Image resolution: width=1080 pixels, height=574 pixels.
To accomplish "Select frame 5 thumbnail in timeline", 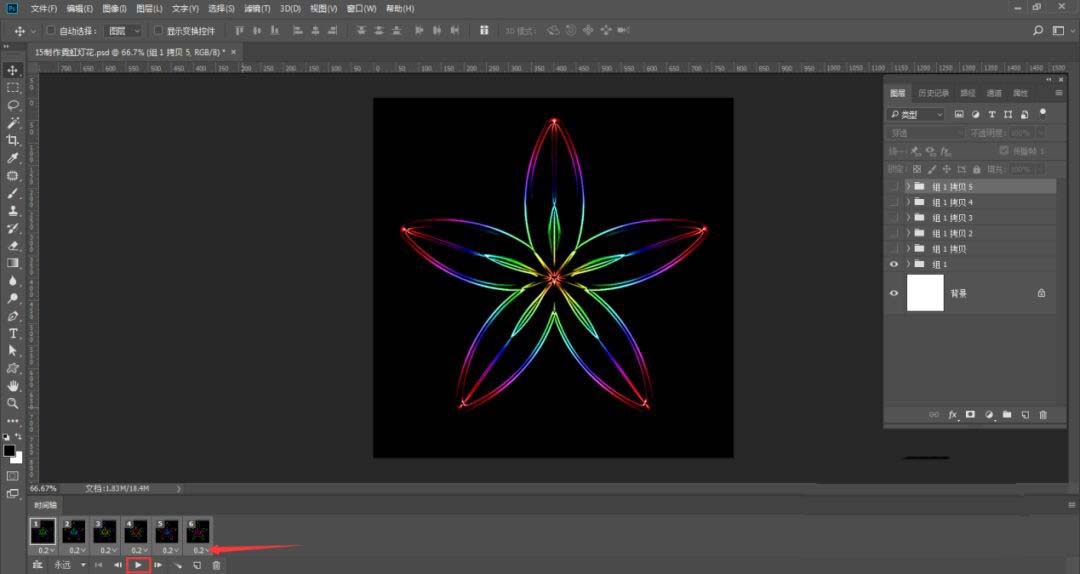I will (x=167, y=531).
